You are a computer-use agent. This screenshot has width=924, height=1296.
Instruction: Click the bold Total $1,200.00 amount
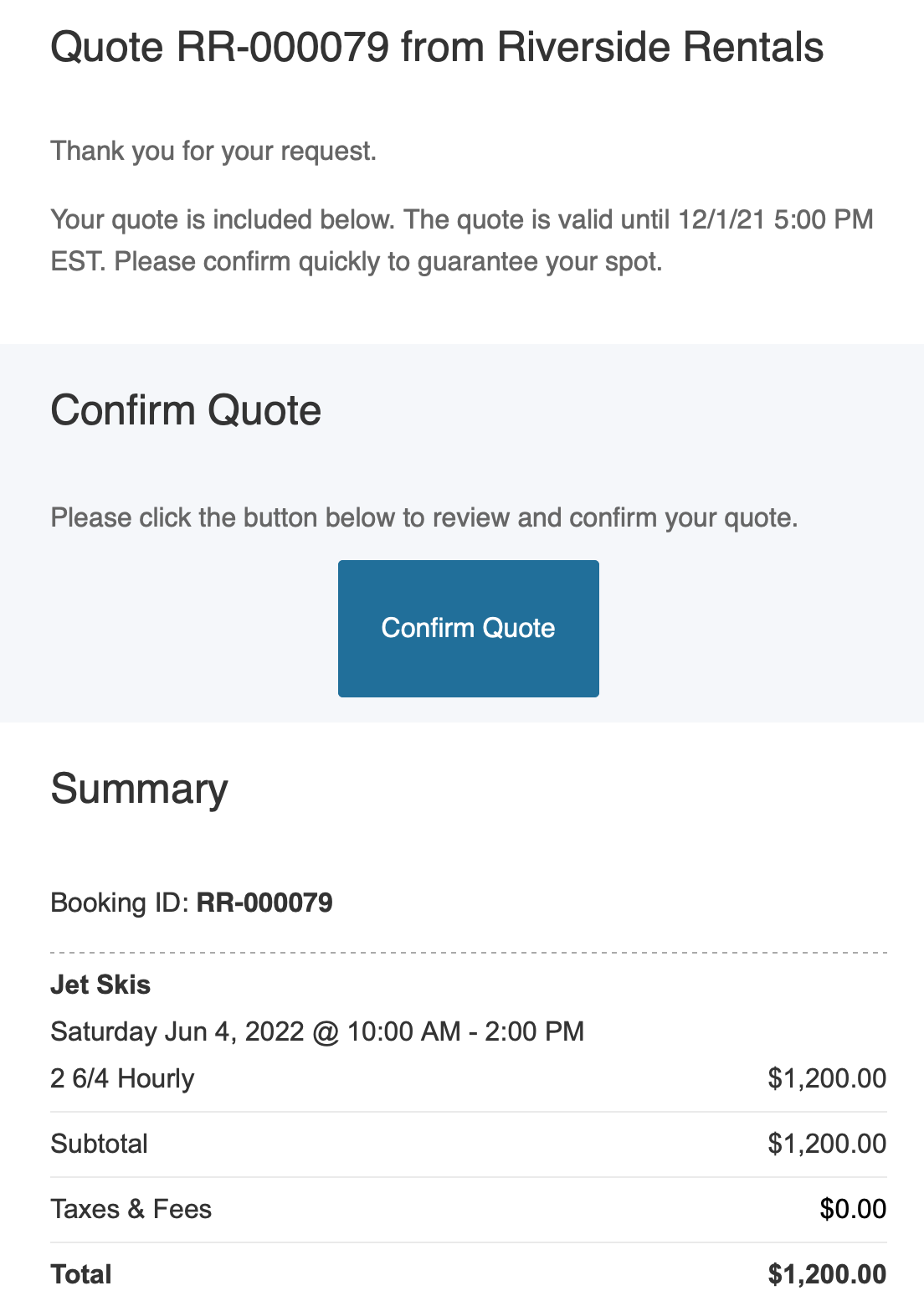coord(827,1274)
